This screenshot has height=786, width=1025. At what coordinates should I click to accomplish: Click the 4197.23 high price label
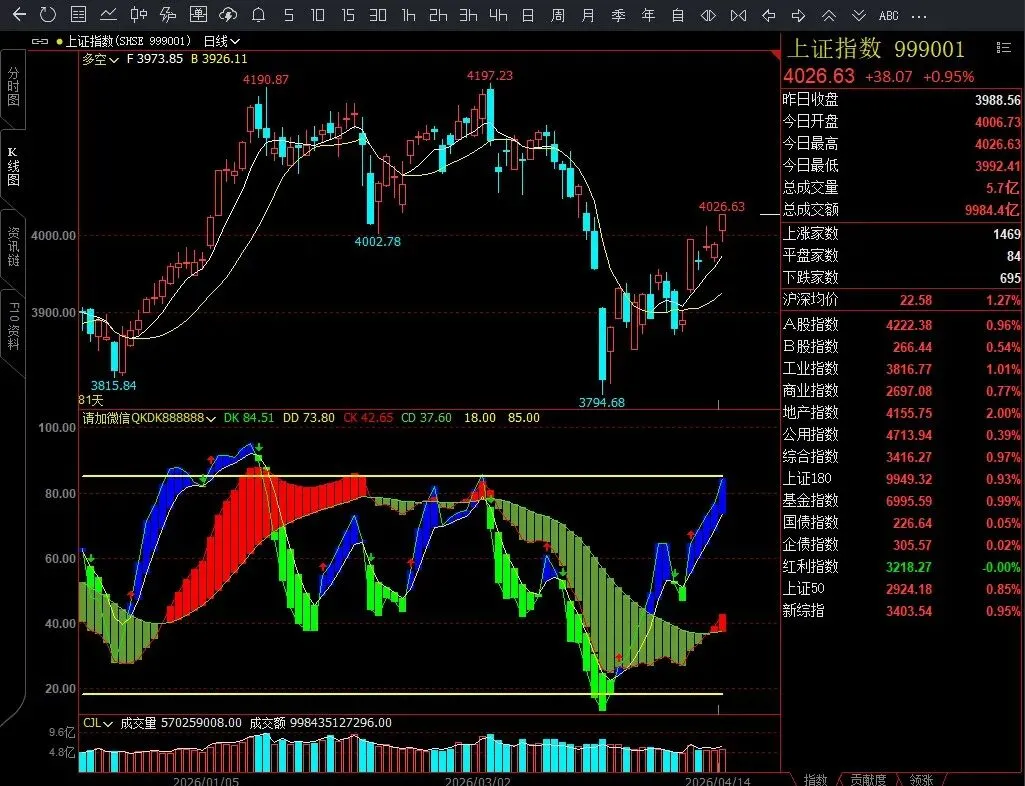(x=490, y=76)
